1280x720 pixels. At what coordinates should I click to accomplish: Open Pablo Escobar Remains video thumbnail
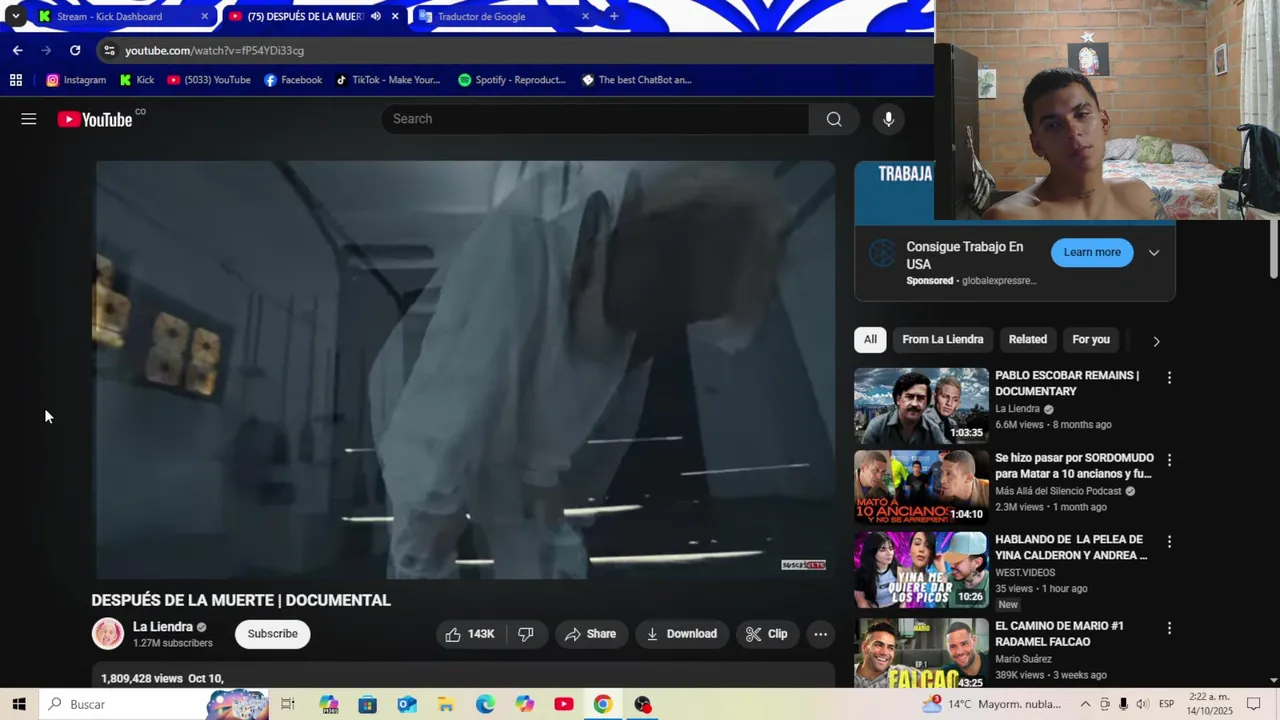pos(921,405)
